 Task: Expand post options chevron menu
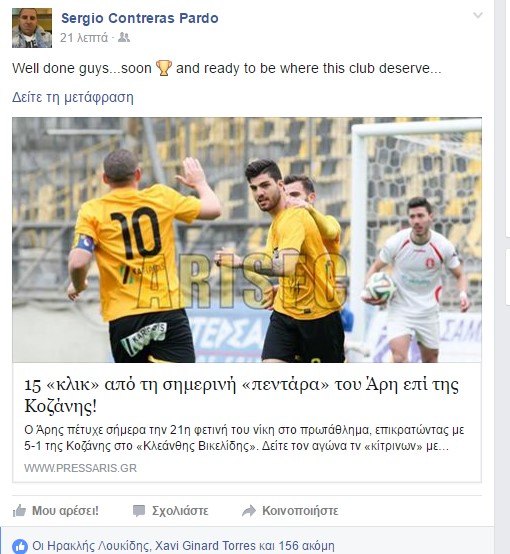click(x=478, y=15)
